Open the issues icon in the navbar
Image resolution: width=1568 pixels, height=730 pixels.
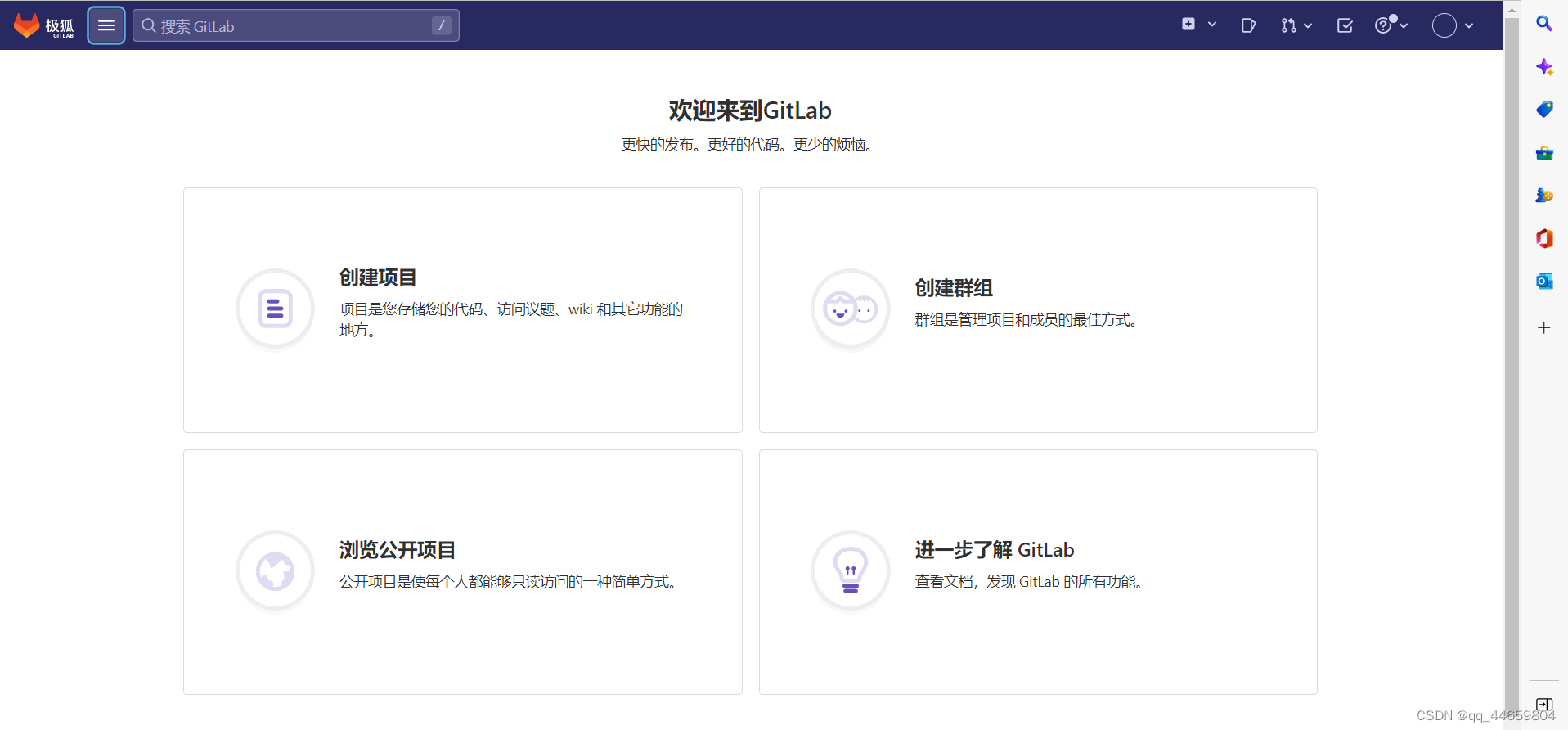[1248, 25]
